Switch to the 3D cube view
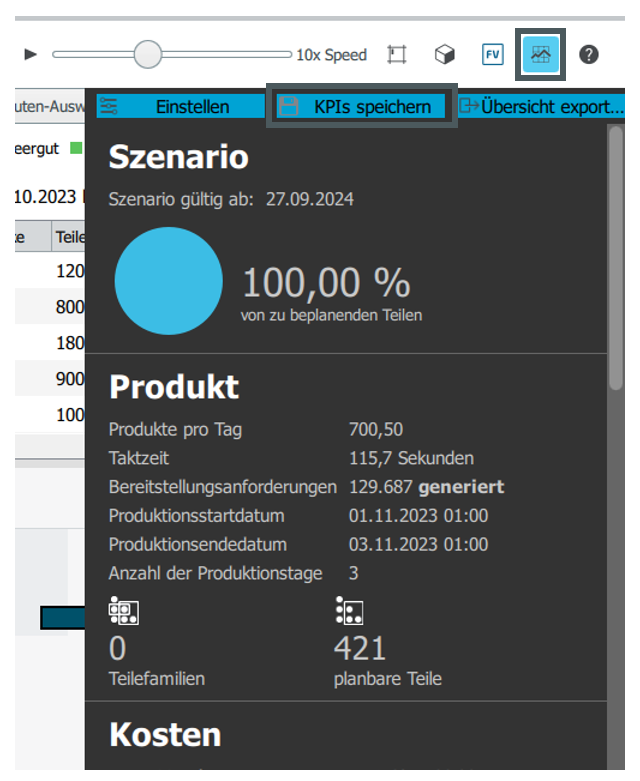The height and width of the screenshot is (781, 640). (445, 55)
